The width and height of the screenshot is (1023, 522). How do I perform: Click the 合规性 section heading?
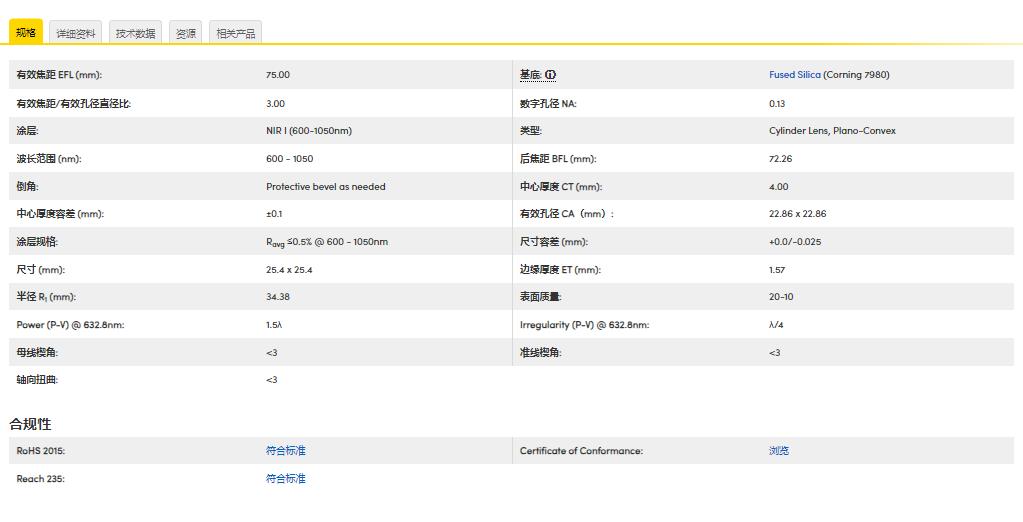[x=30, y=424]
